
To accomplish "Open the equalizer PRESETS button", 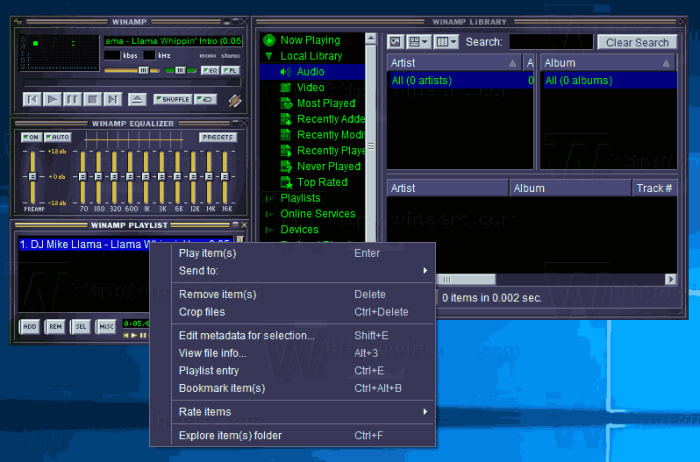I will pos(218,137).
